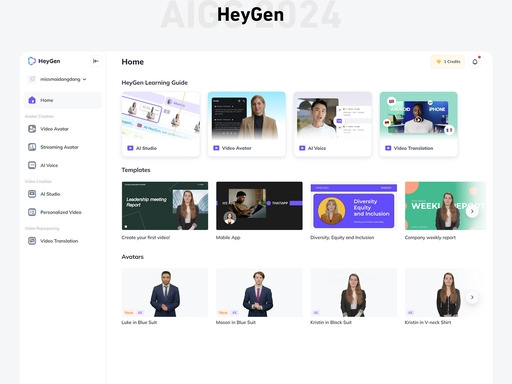Click the 'HeyGen Learning Guide' heading
Screen dimensions: 512x384
point(155,83)
